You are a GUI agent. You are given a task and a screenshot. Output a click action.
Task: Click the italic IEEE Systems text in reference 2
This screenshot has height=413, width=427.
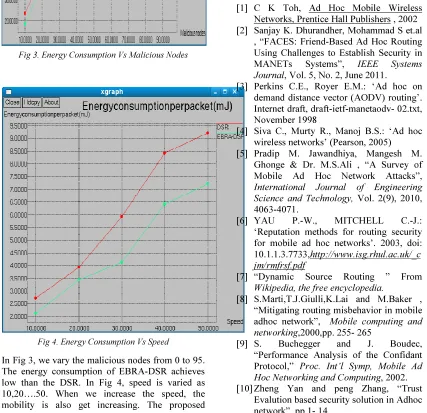pyautogui.click(x=390, y=64)
